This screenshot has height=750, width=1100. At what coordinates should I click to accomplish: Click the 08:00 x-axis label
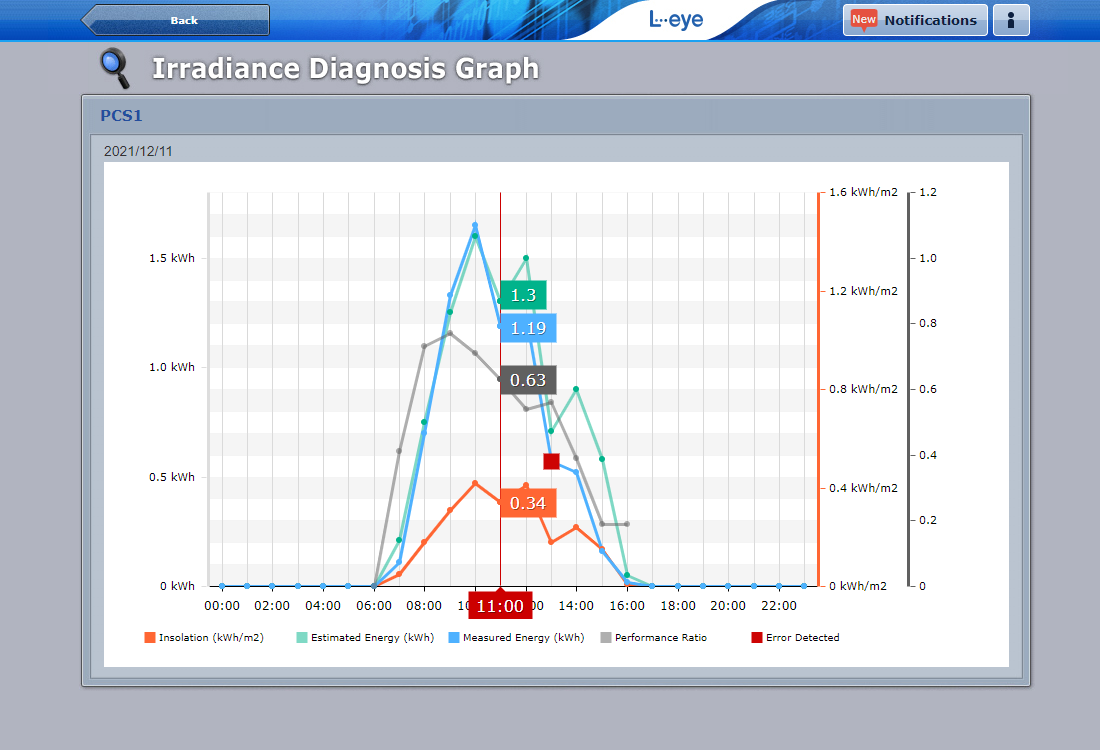(x=424, y=605)
